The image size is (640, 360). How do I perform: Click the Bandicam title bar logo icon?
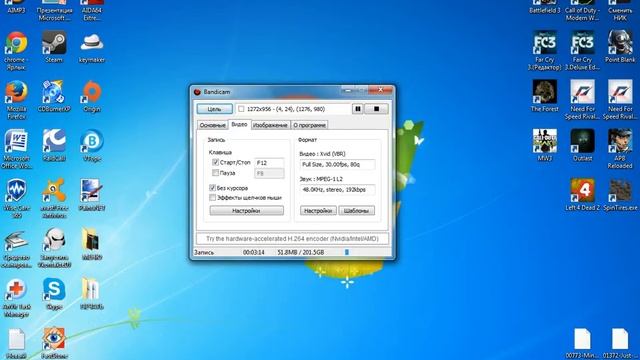(x=197, y=92)
